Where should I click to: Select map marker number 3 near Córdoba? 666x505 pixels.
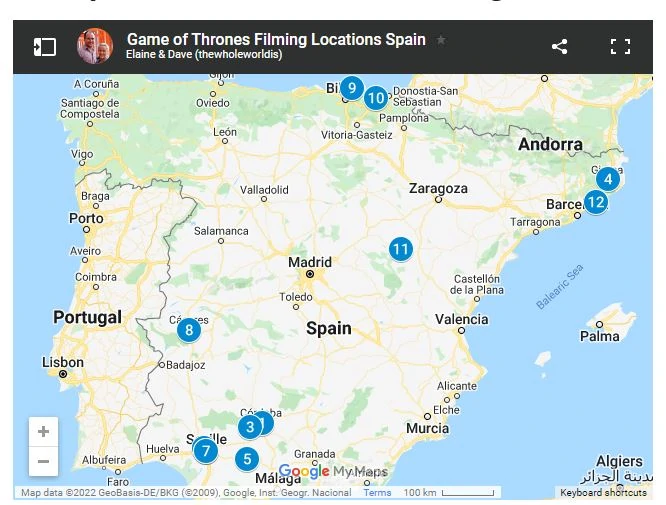(250, 427)
